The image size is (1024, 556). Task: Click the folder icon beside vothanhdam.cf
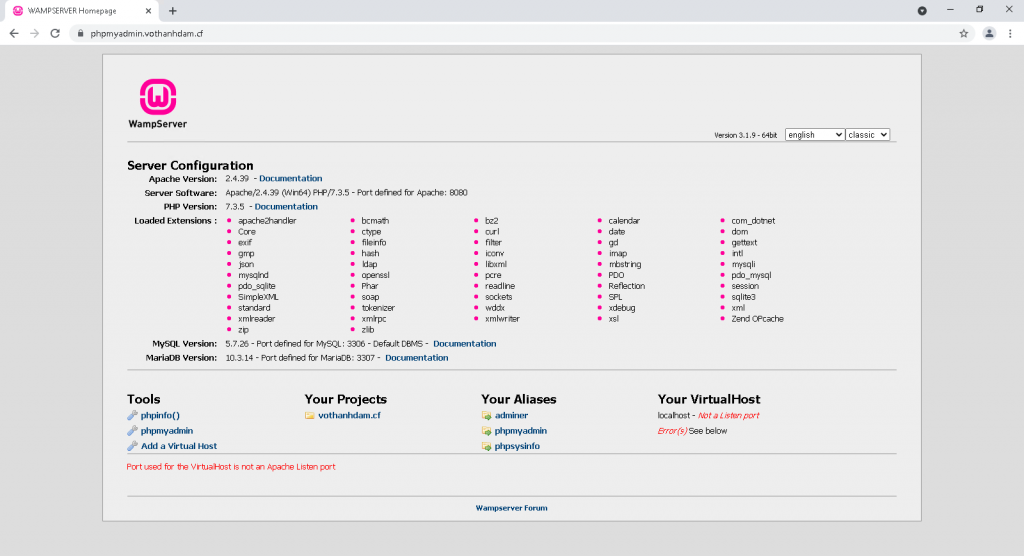pyautogui.click(x=310, y=415)
